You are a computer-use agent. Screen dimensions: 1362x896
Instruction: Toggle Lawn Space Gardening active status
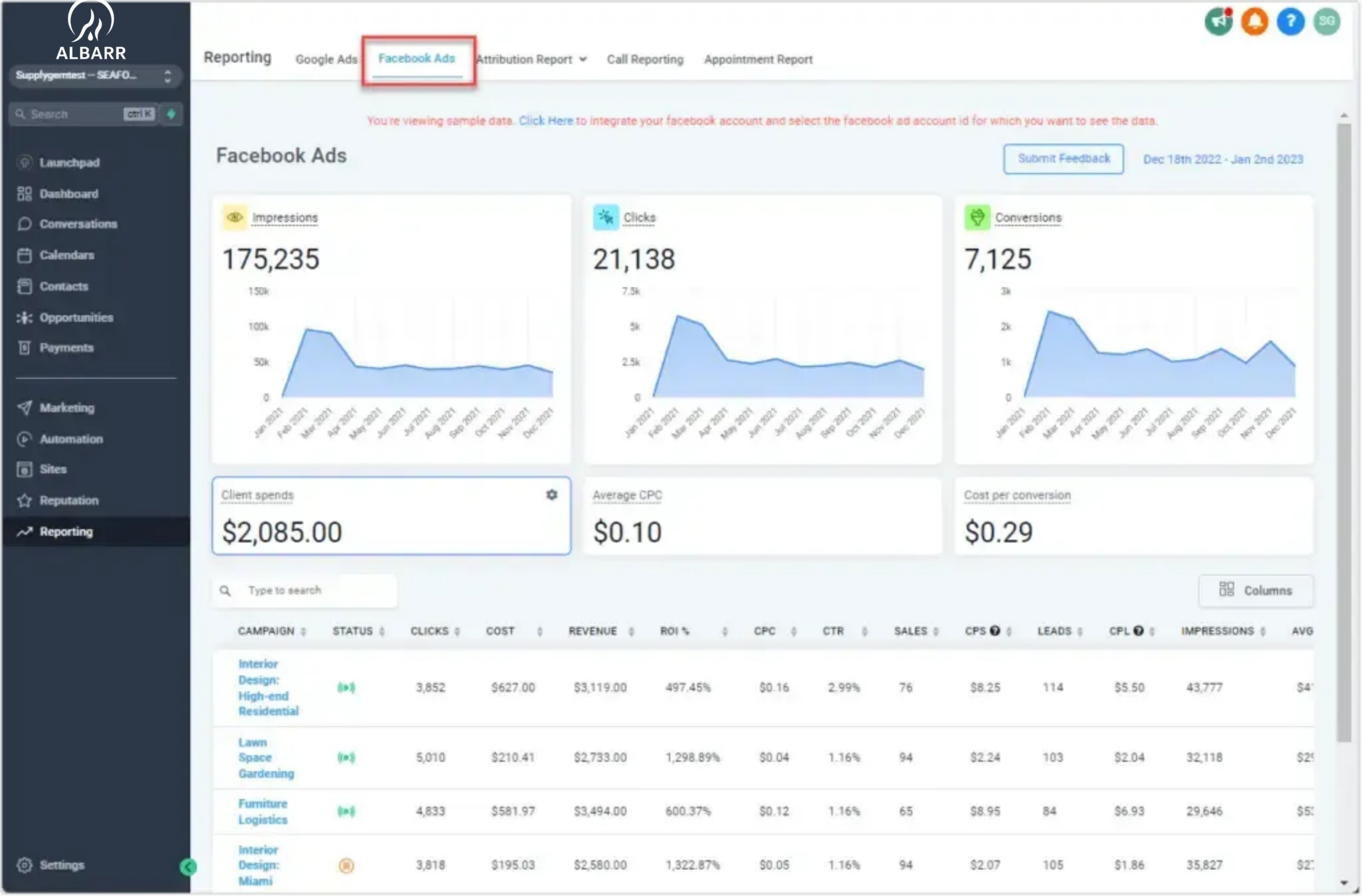click(346, 758)
